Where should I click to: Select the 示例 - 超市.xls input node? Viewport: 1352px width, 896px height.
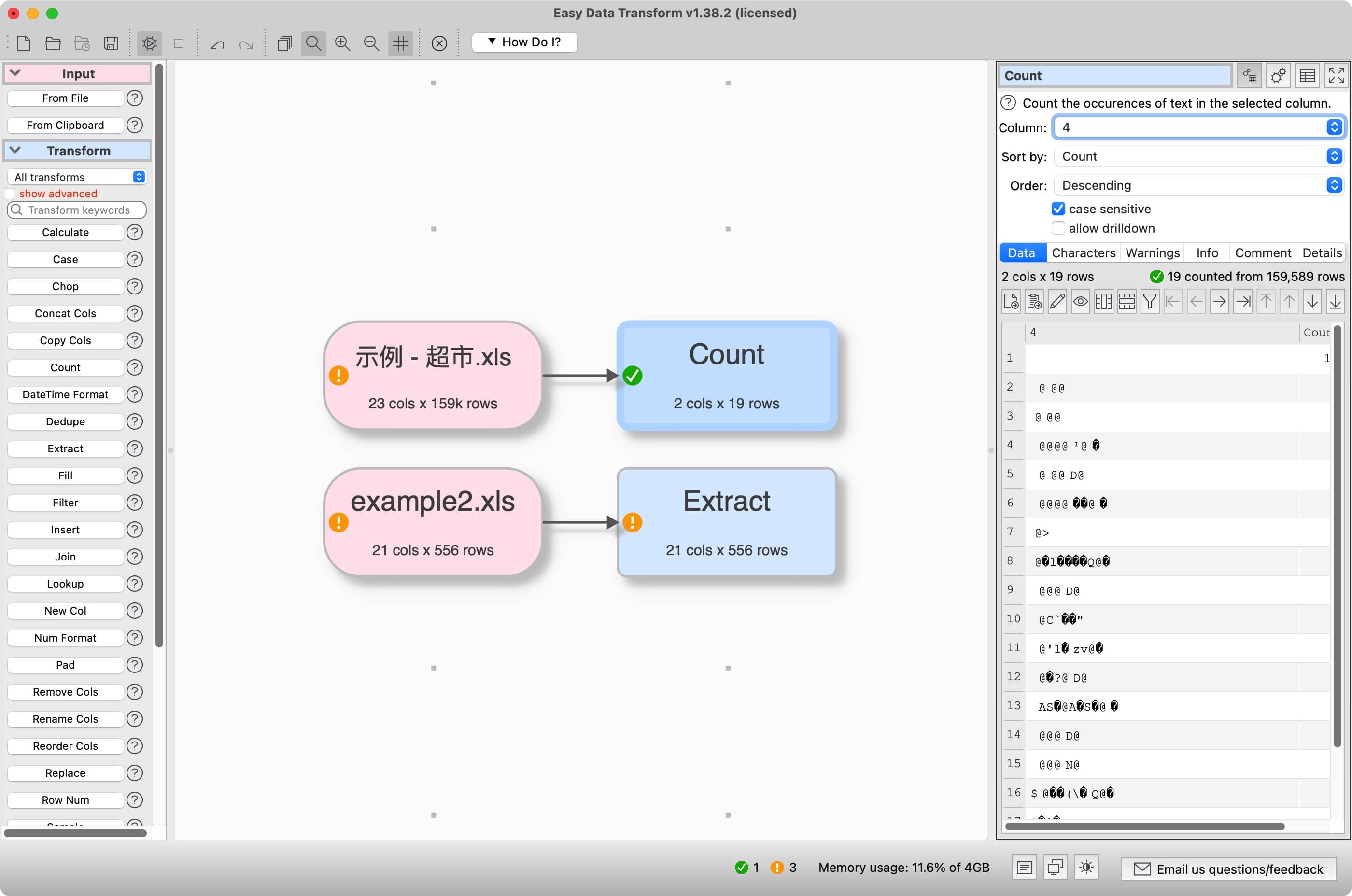pyautogui.click(x=433, y=376)
